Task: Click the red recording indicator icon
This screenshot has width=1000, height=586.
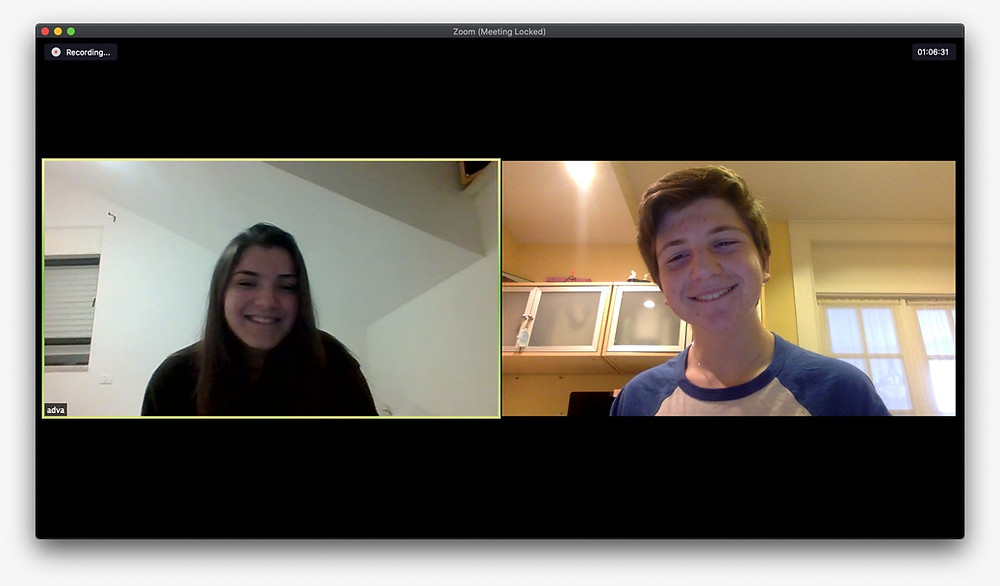Action: [56, 52]
